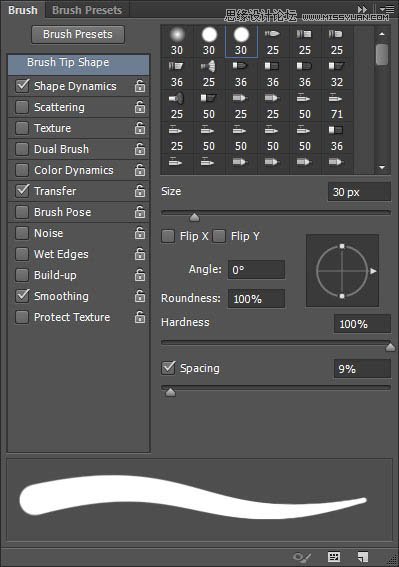Image resolution: width=399 pixels, height=567 pixels.
Task: Select the Brush tab
Action: [23, 10]
